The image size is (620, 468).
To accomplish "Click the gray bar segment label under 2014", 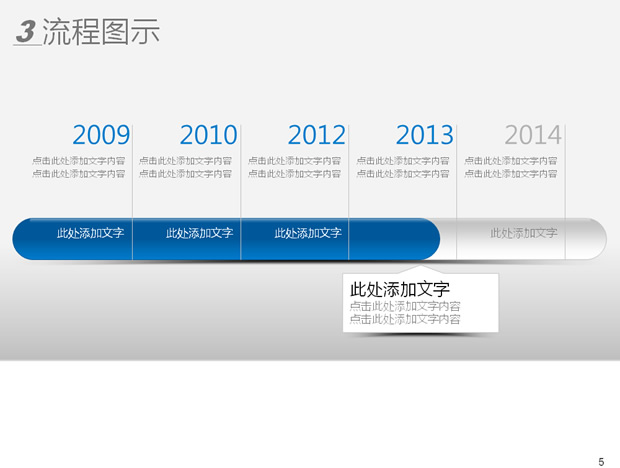I will pos(524,233).
